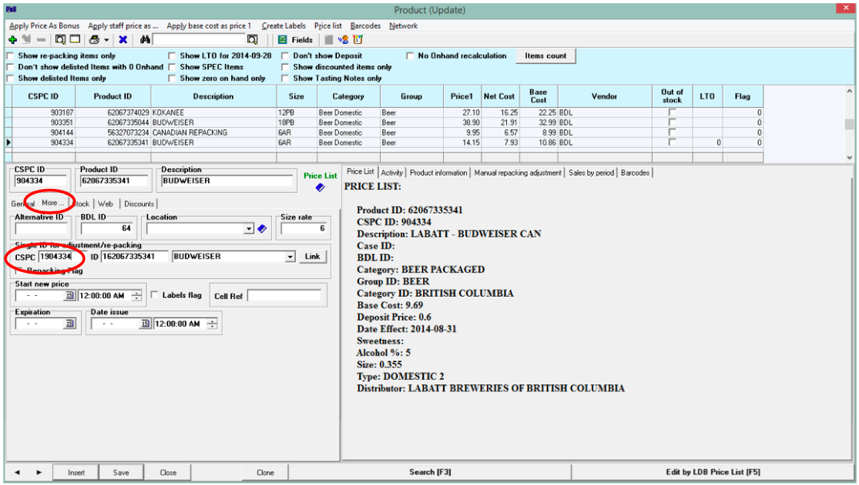Open Apply base cost as price 1 menu
Viewport: 859px width, 485px height.
[209, 26]
